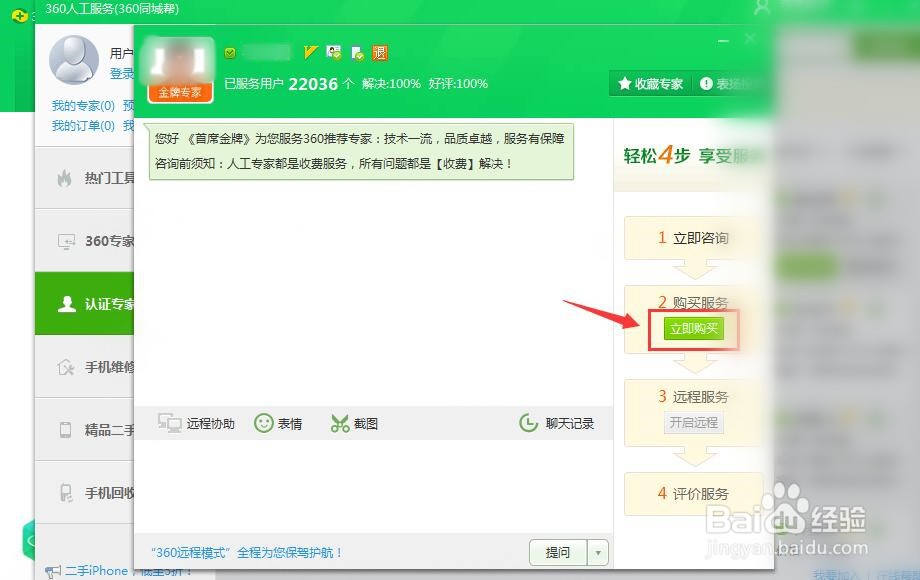Click the yellow pennant badge beside the username
The width and height of the screenshot is (920, 580).
pos(311,52)
